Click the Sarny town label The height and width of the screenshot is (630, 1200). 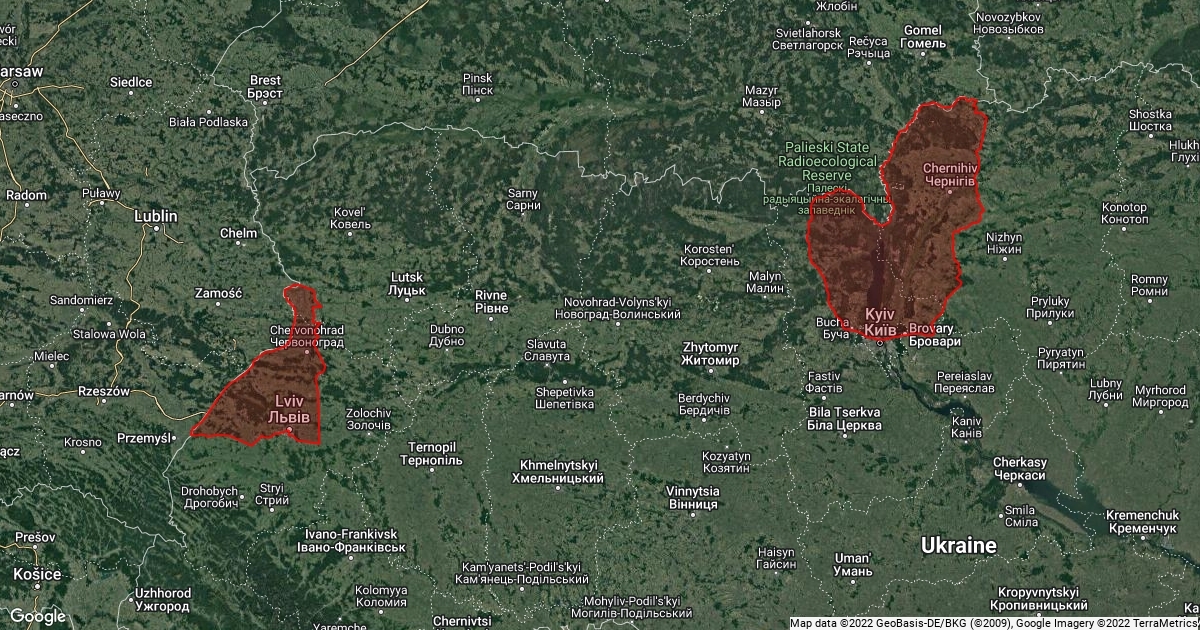pyautogui.click(x=523, y=199)
